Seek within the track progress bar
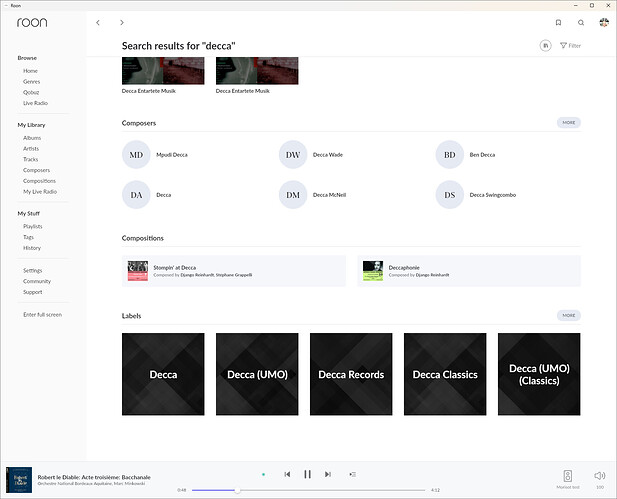The image size is (617, 499). pos(308,490)
